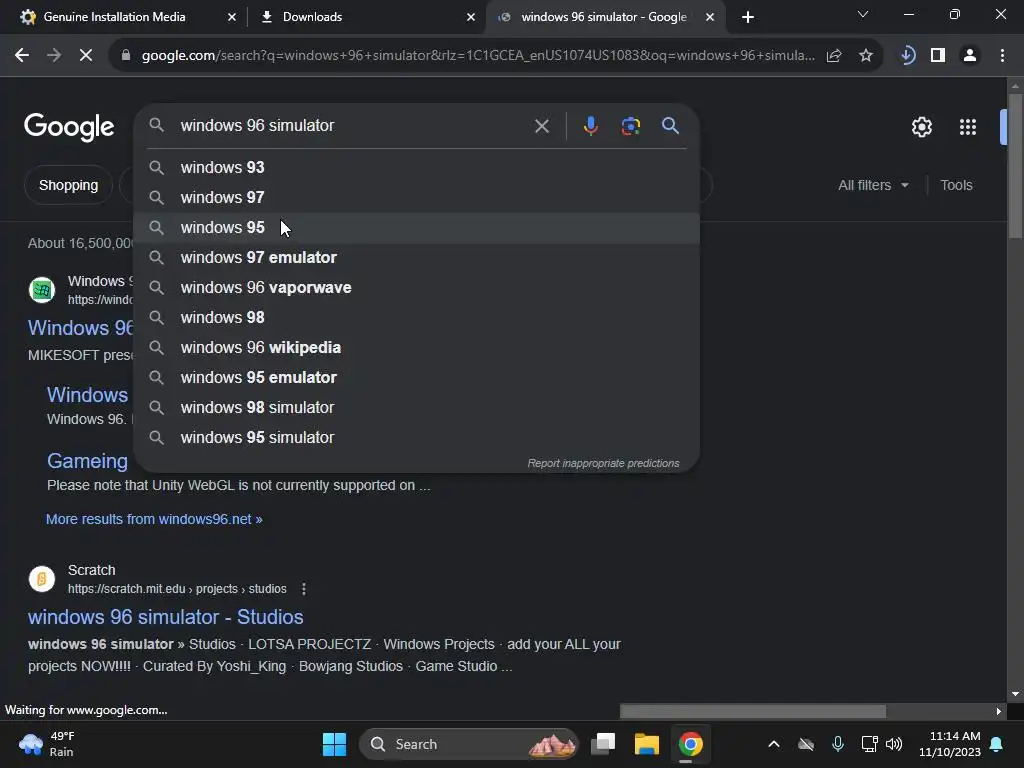
Task: Open clock and date 11:14 AM
Action: (950, 744)
